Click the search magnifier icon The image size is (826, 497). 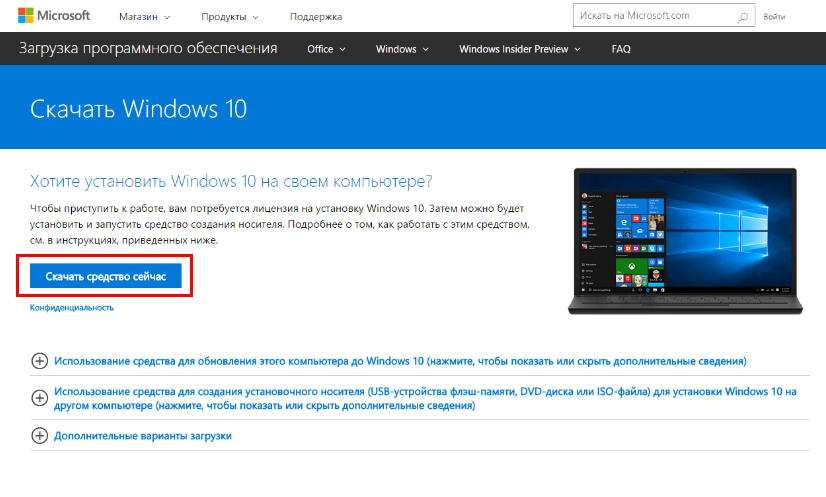click(742, 17)
